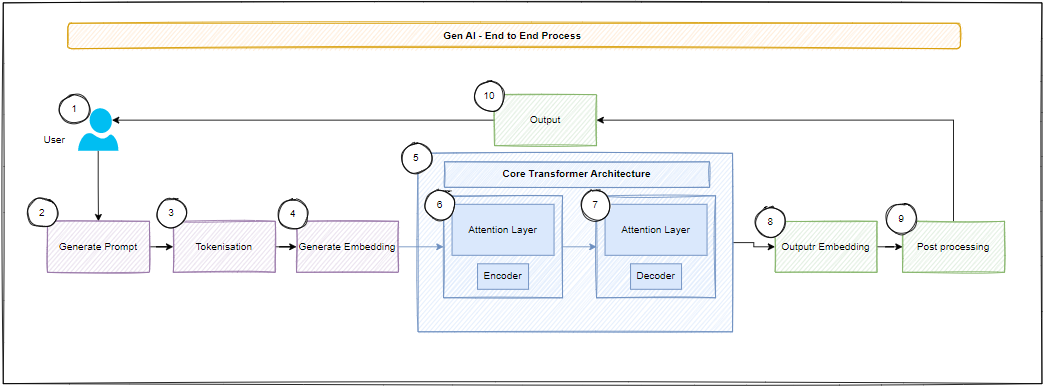
Task: Click the Encoder block
Action: click(503, 276)
